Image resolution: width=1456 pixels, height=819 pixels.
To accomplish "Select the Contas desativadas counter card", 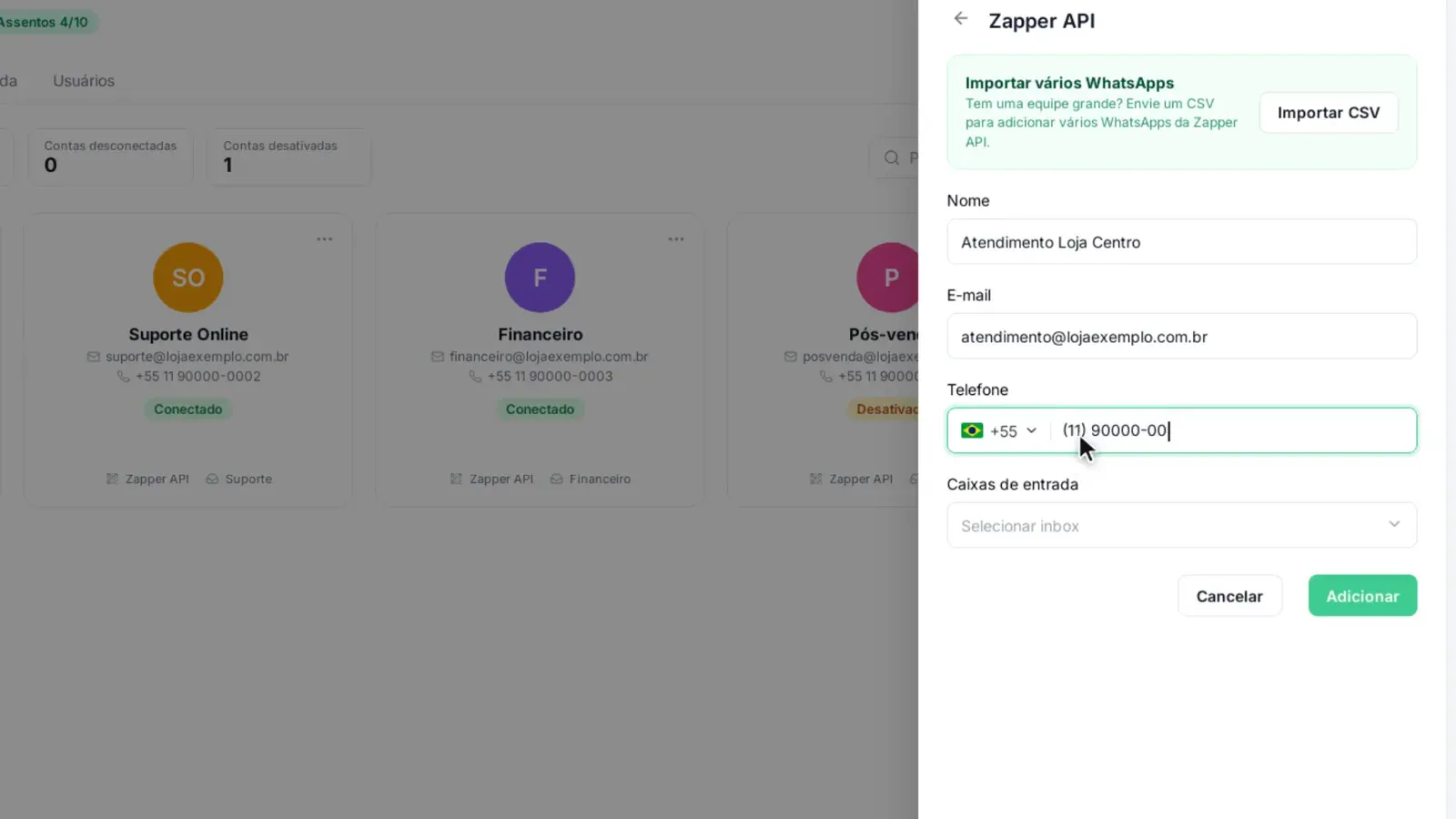I will coord(289,157).
